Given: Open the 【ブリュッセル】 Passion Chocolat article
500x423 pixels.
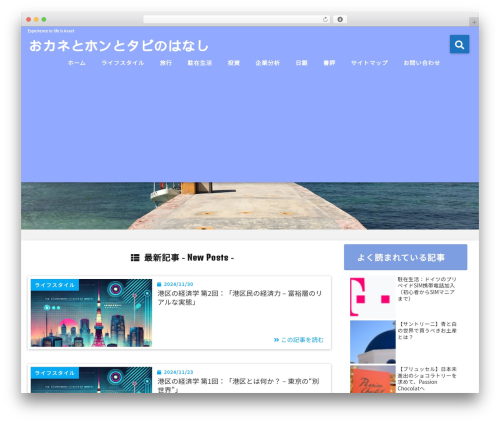Looking at the screenshot, I should pyautogui.click(x=427, y=379).
